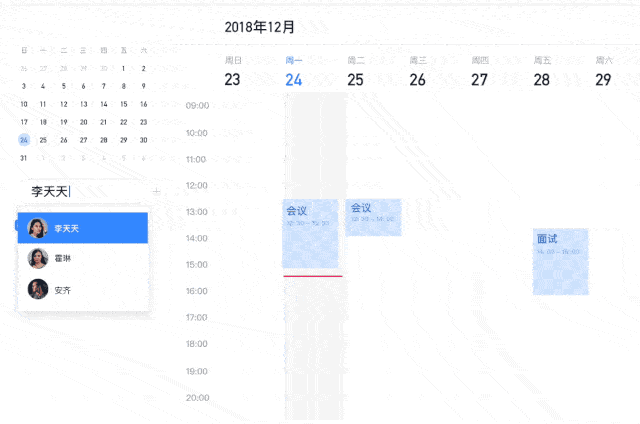This screenshot has height=424, width=640.
Task: Pick date 13 in mini calendar
Action: tap(84, 104)
